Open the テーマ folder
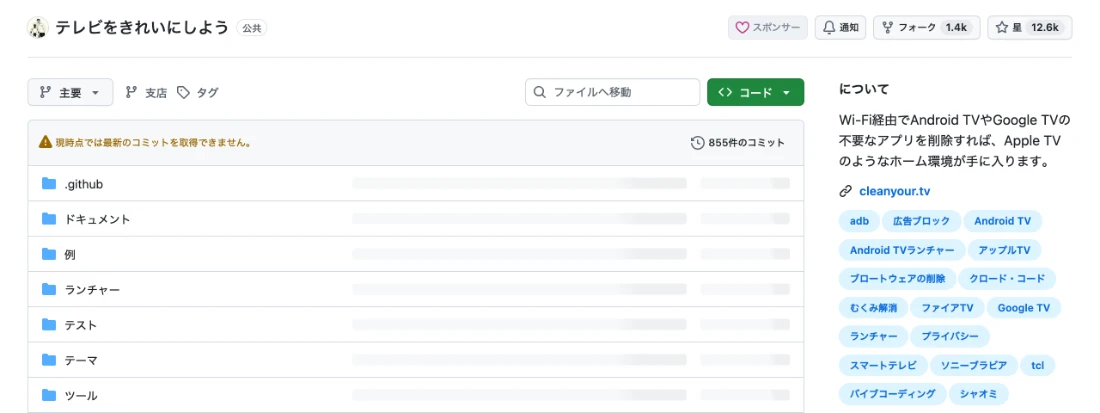The width and height of the screenshot is (1100, 413). (81, 360)
